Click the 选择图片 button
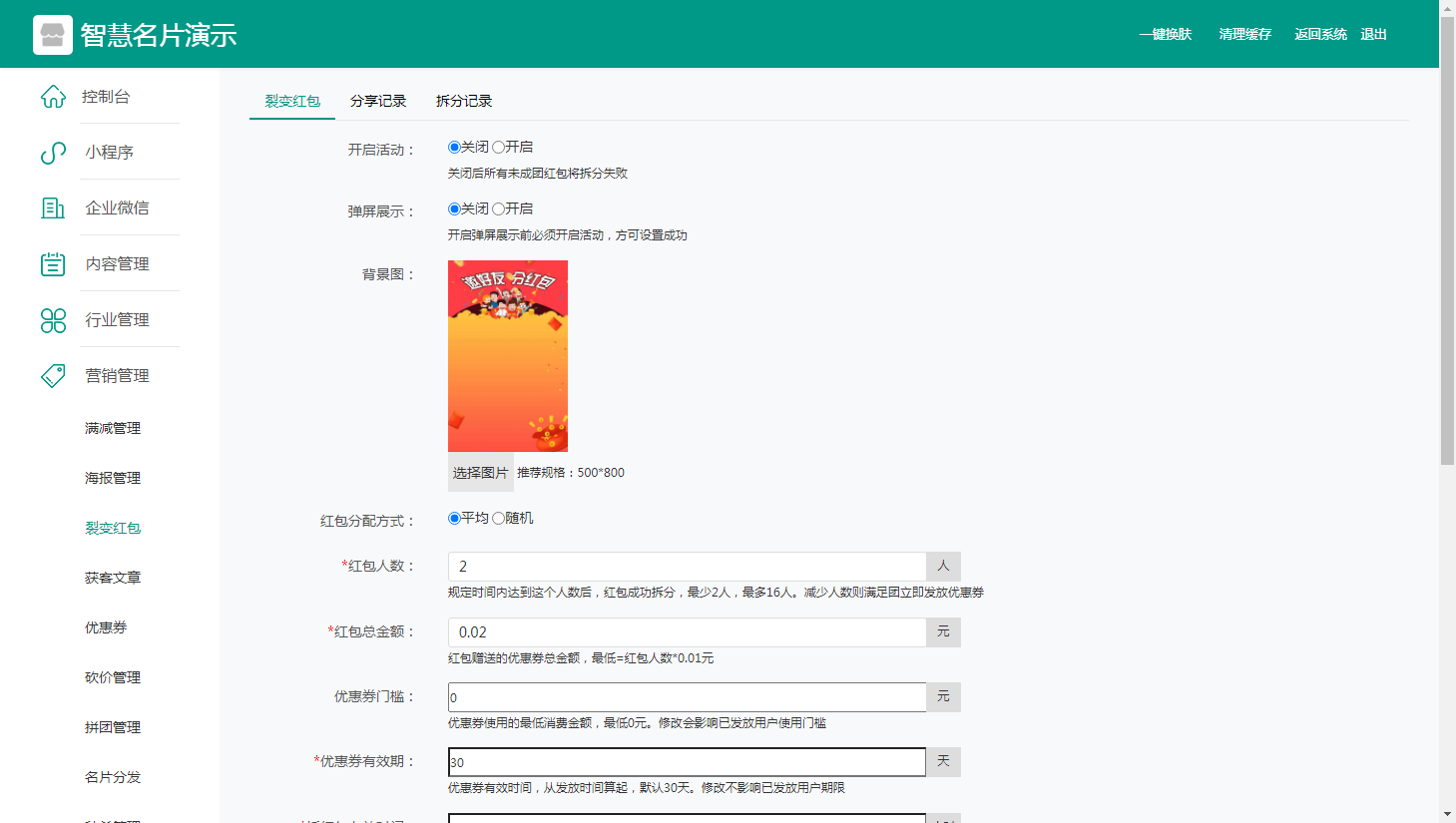 (x=481, y=473)
